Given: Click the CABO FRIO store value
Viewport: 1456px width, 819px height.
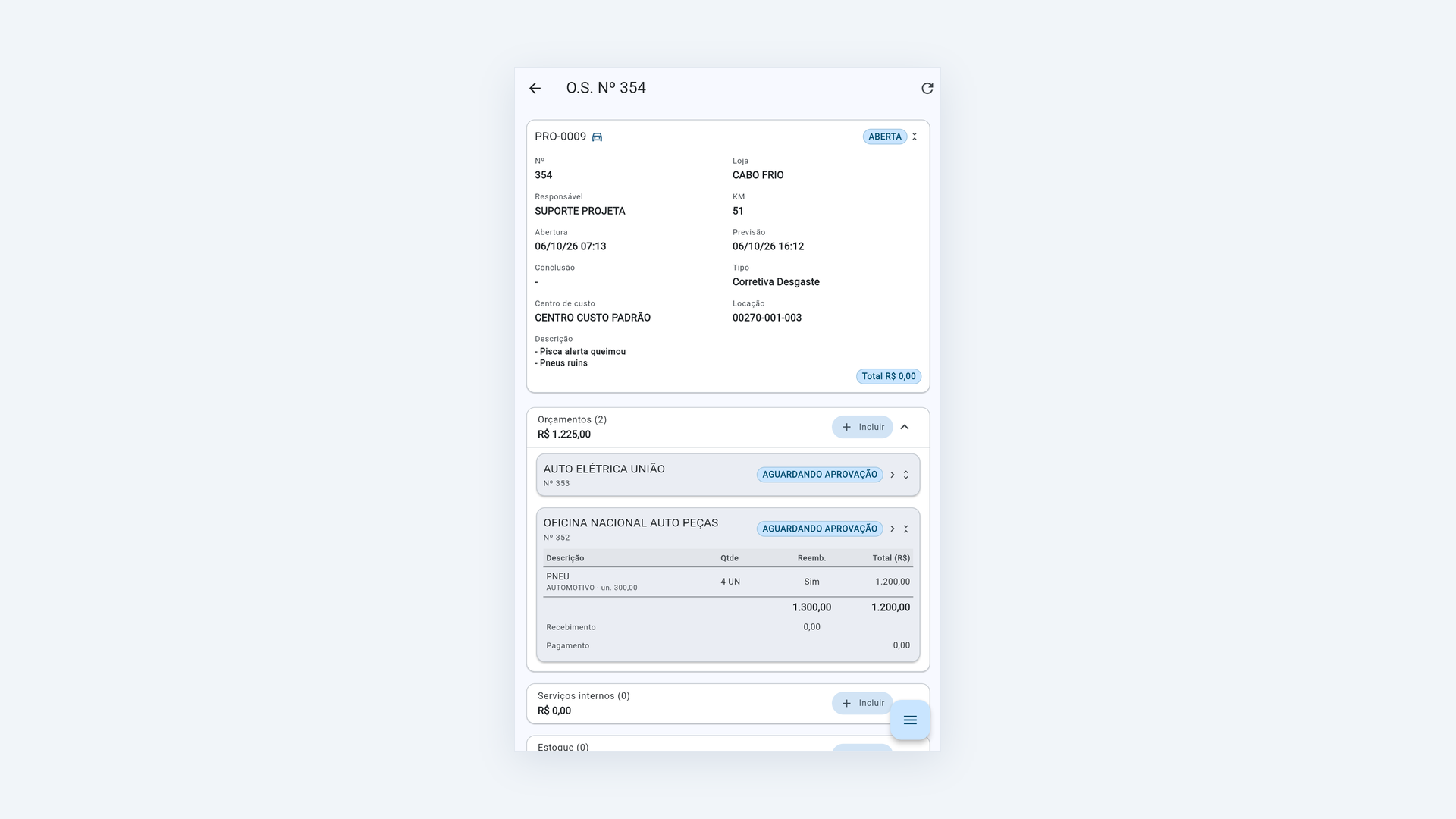Looking at the screenshot, I should [x=758, y=175].
